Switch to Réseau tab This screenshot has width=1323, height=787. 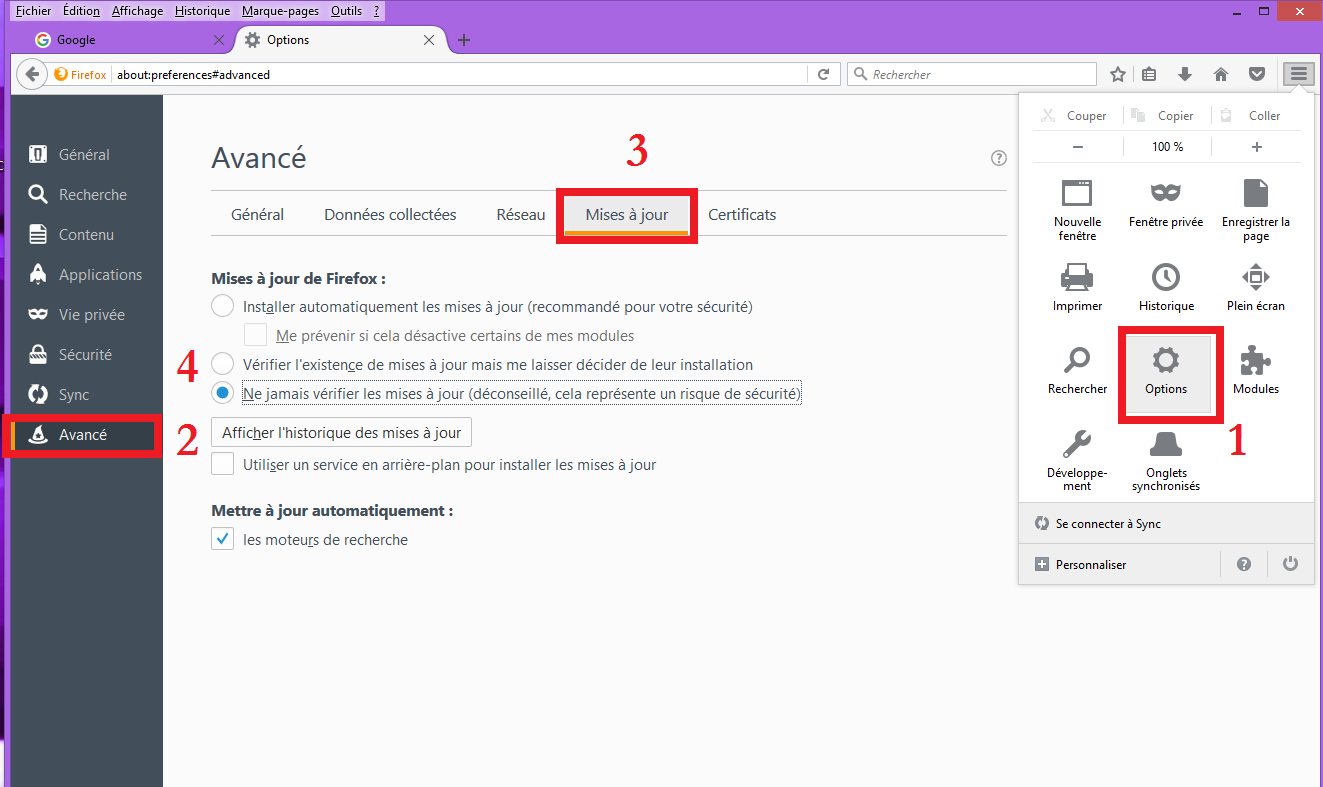[521, 214]
